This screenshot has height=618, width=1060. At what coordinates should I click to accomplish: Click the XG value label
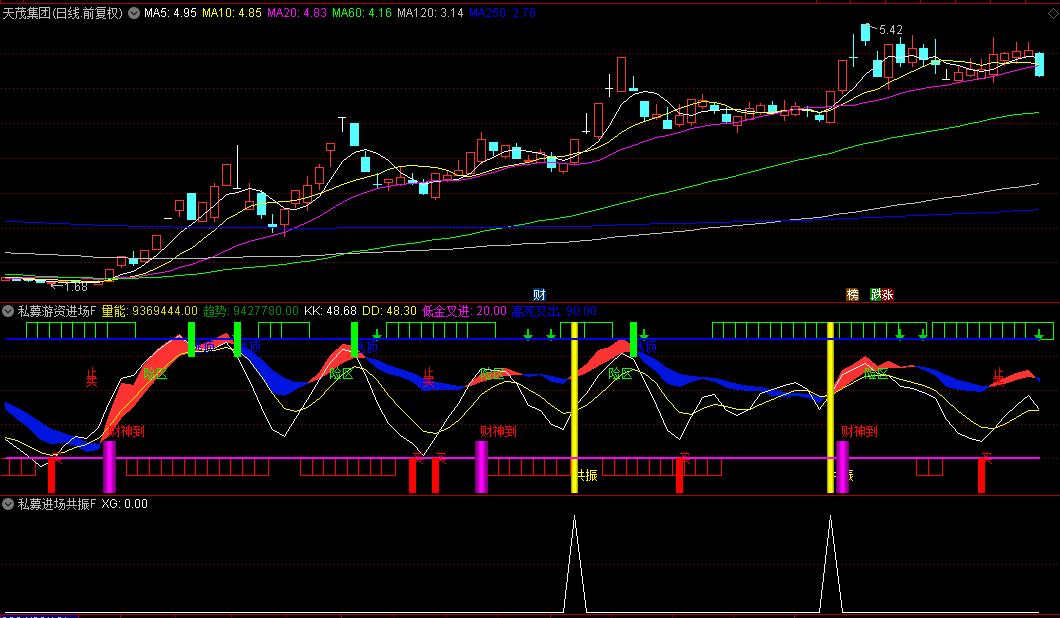124,504
